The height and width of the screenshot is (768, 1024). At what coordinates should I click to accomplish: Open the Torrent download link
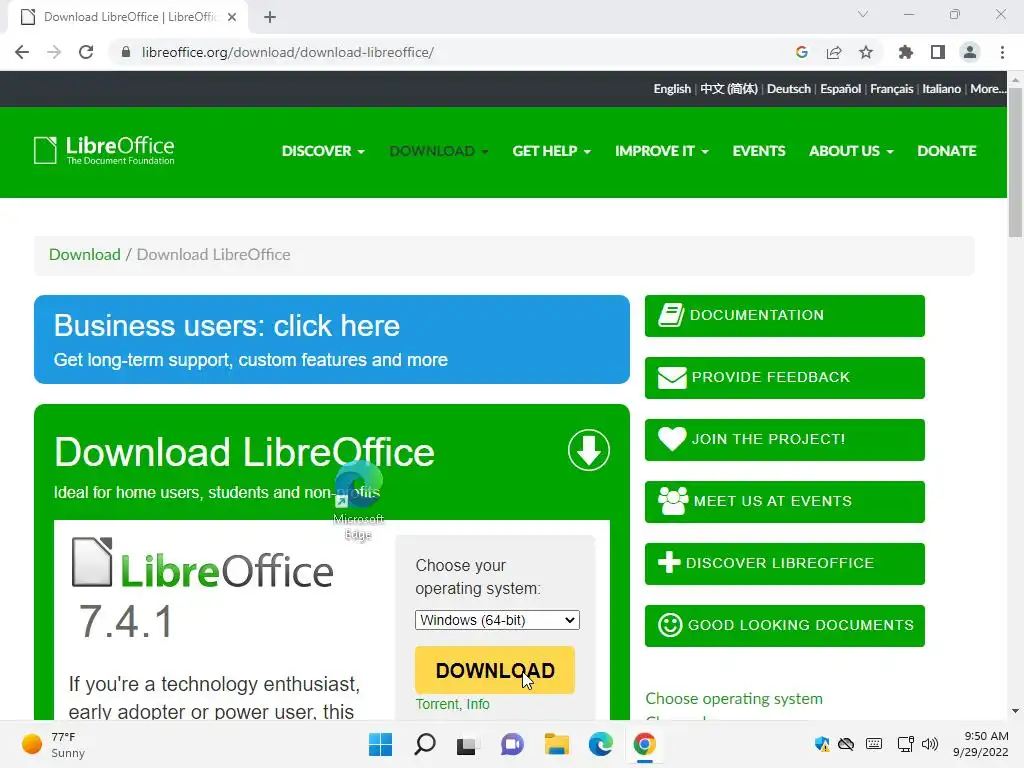point(437,704)
